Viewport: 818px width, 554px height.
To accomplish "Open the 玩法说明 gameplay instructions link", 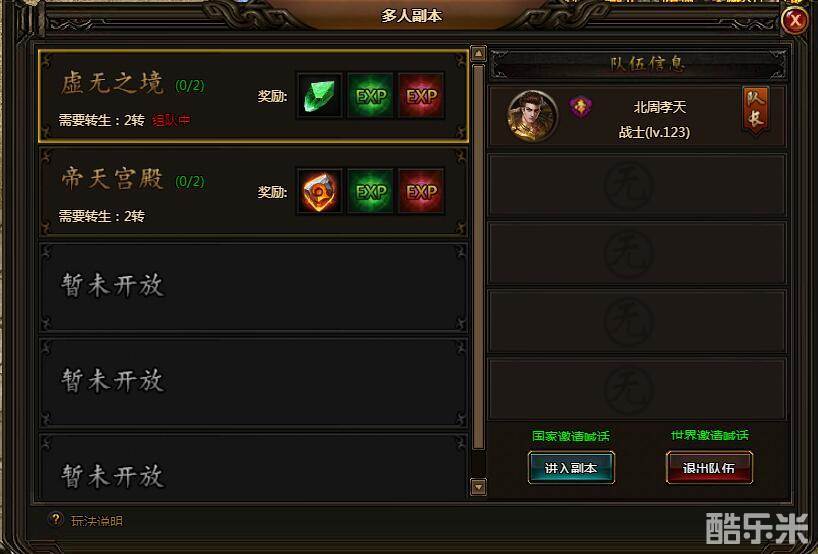I will click(x=97, y=521).
